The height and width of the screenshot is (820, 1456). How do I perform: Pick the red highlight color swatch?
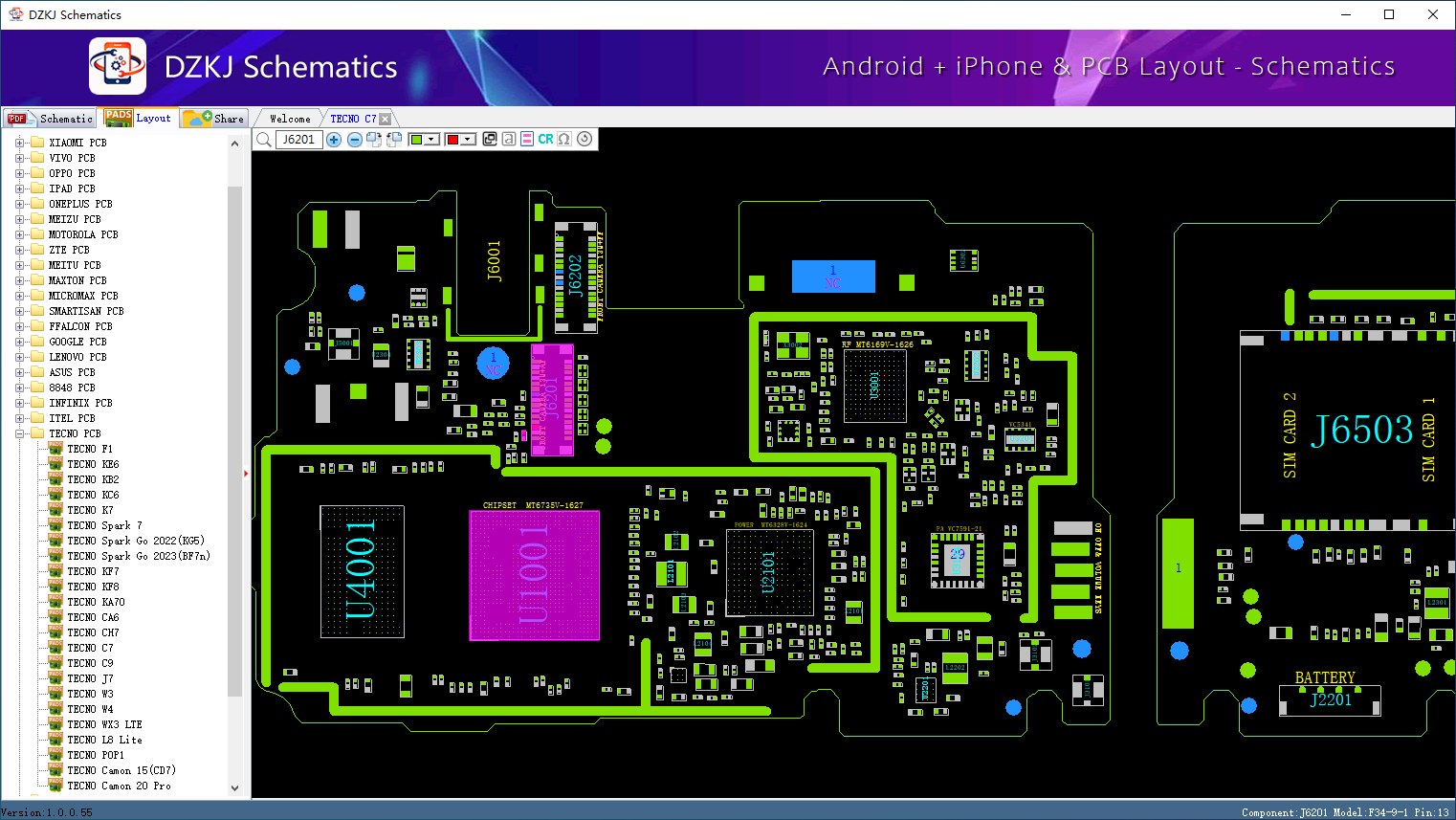pyautogui.click(x=452, y=140)
